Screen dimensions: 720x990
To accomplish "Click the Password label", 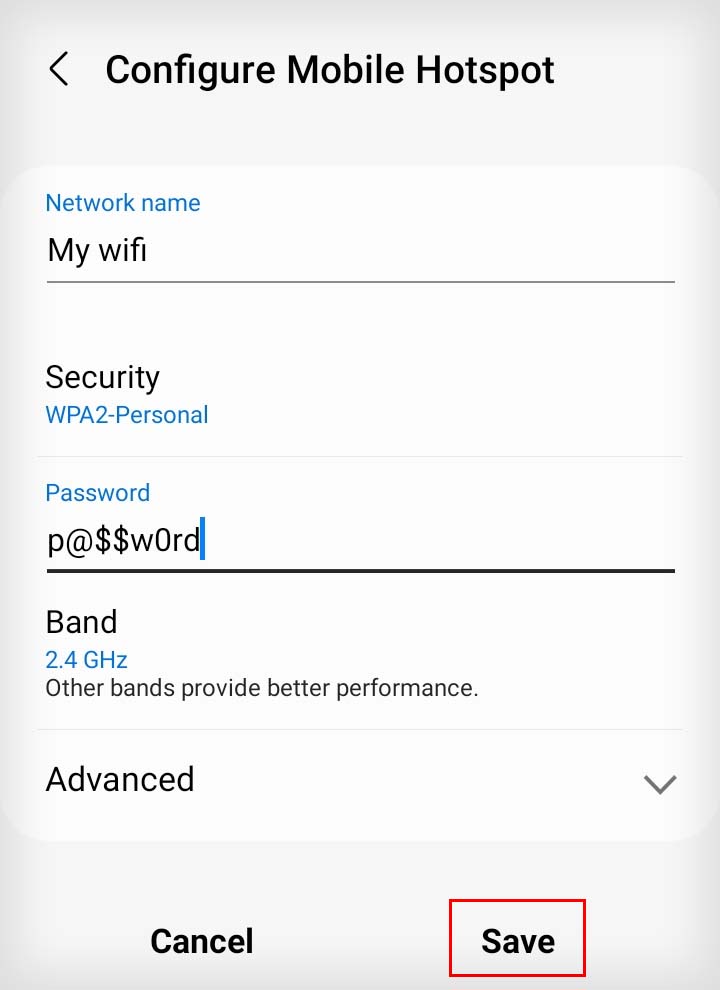I will 98,492.
